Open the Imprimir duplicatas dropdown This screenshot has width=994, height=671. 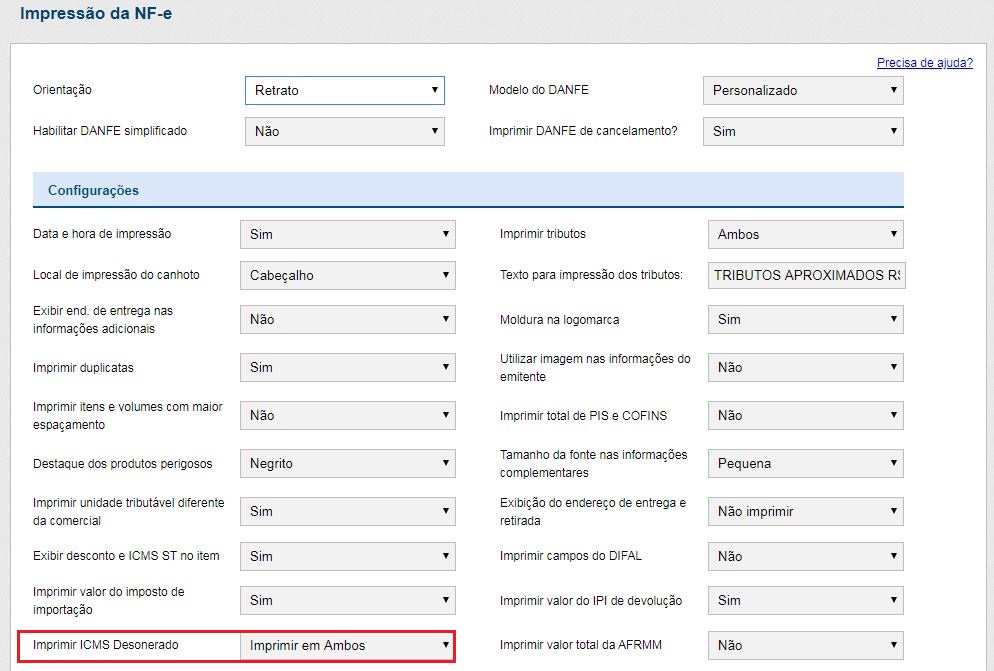[x=347, y=367]
